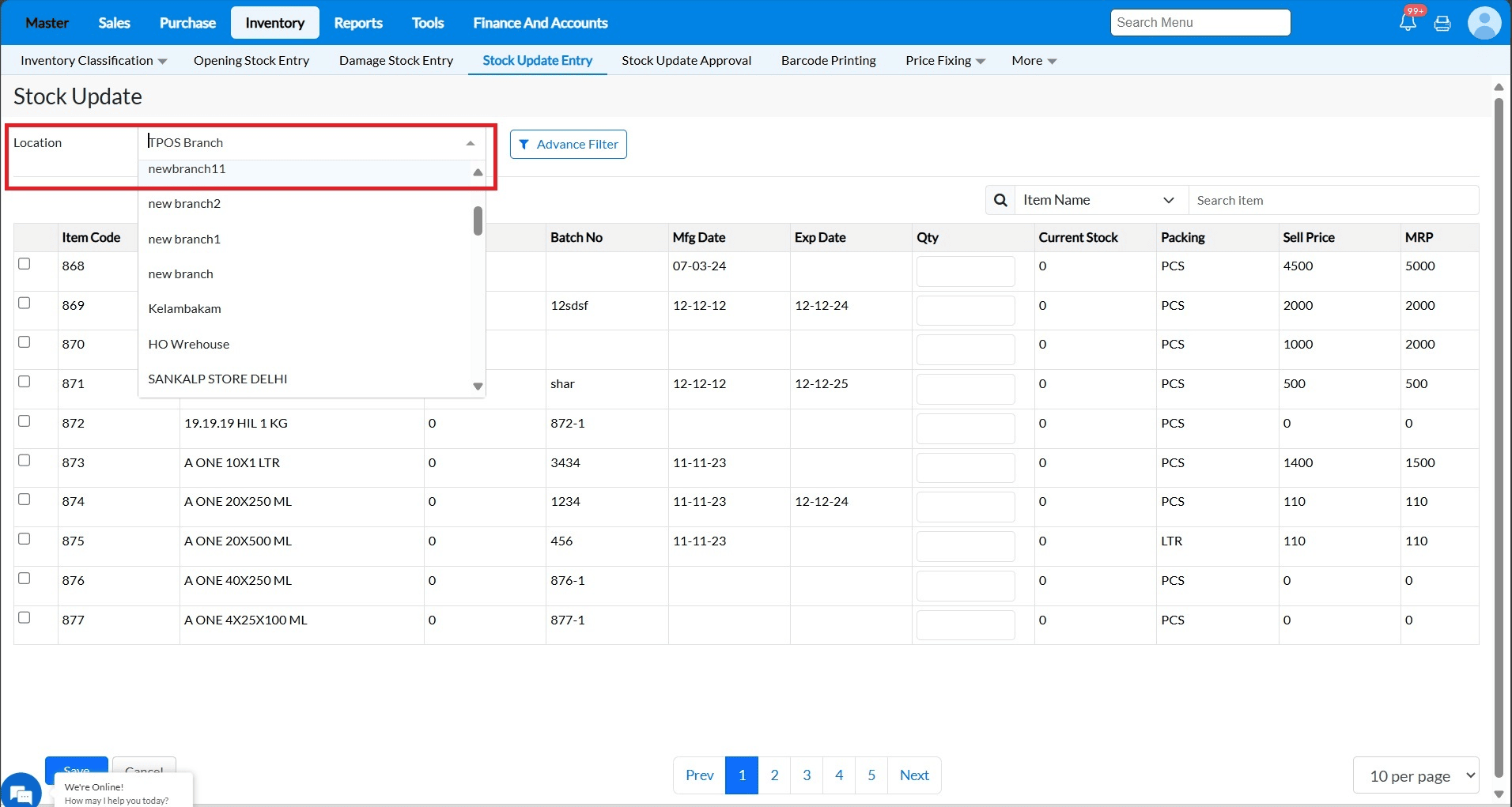
Task: Open the 10 per page selector
Action: coord(1416,775)
